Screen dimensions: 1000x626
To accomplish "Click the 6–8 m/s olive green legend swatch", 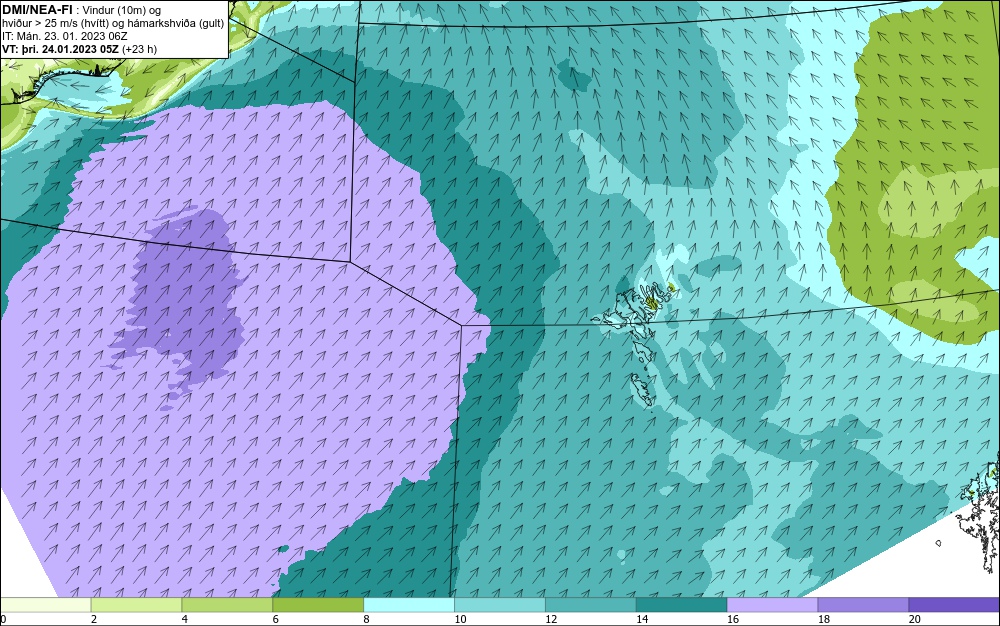I will 318,605.
